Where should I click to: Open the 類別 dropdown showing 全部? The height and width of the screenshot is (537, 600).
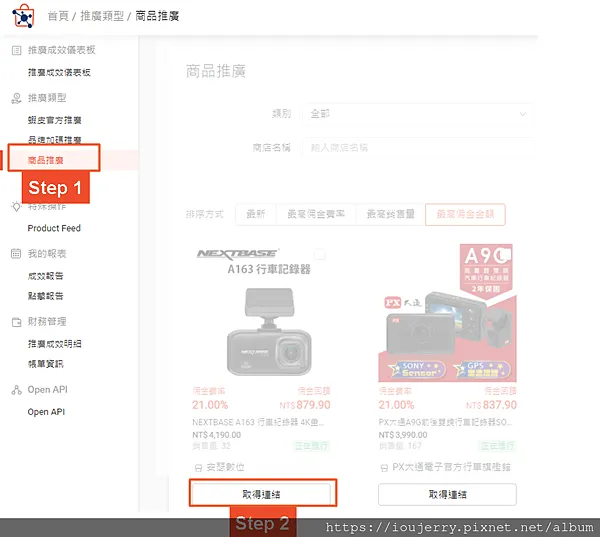point(417,114)
